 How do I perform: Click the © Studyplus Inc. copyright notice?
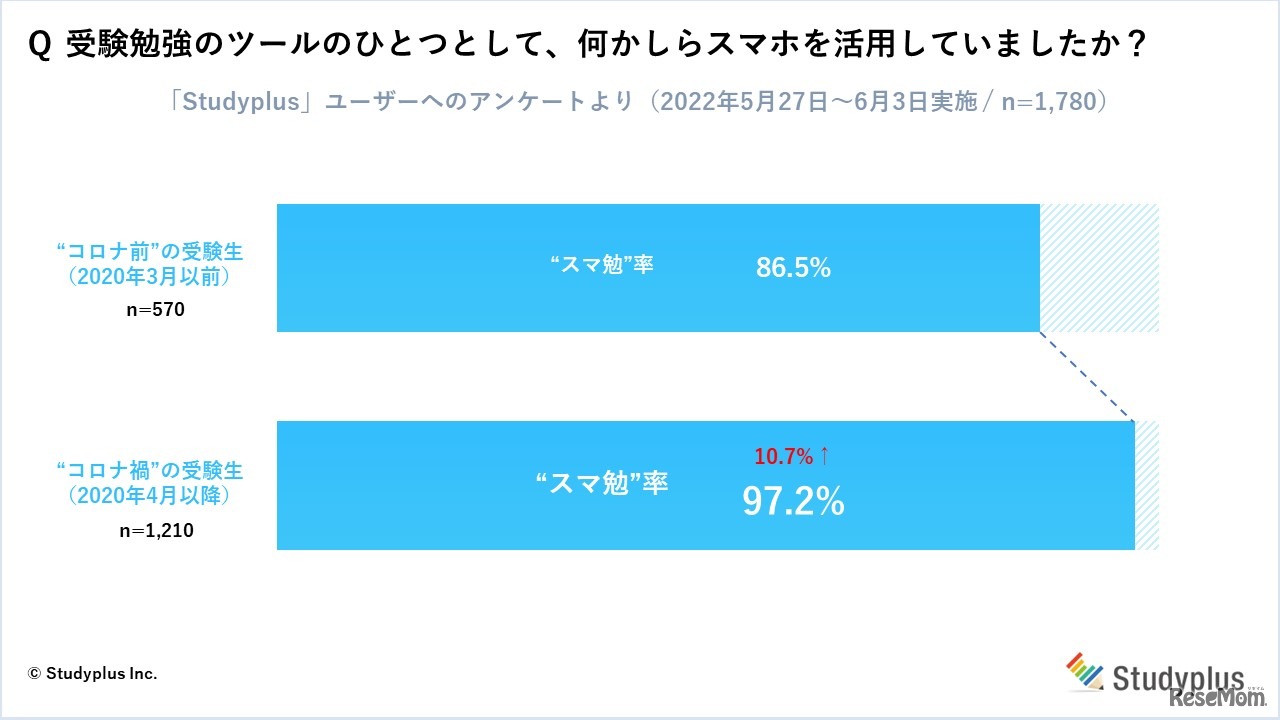tap(93, 673)
